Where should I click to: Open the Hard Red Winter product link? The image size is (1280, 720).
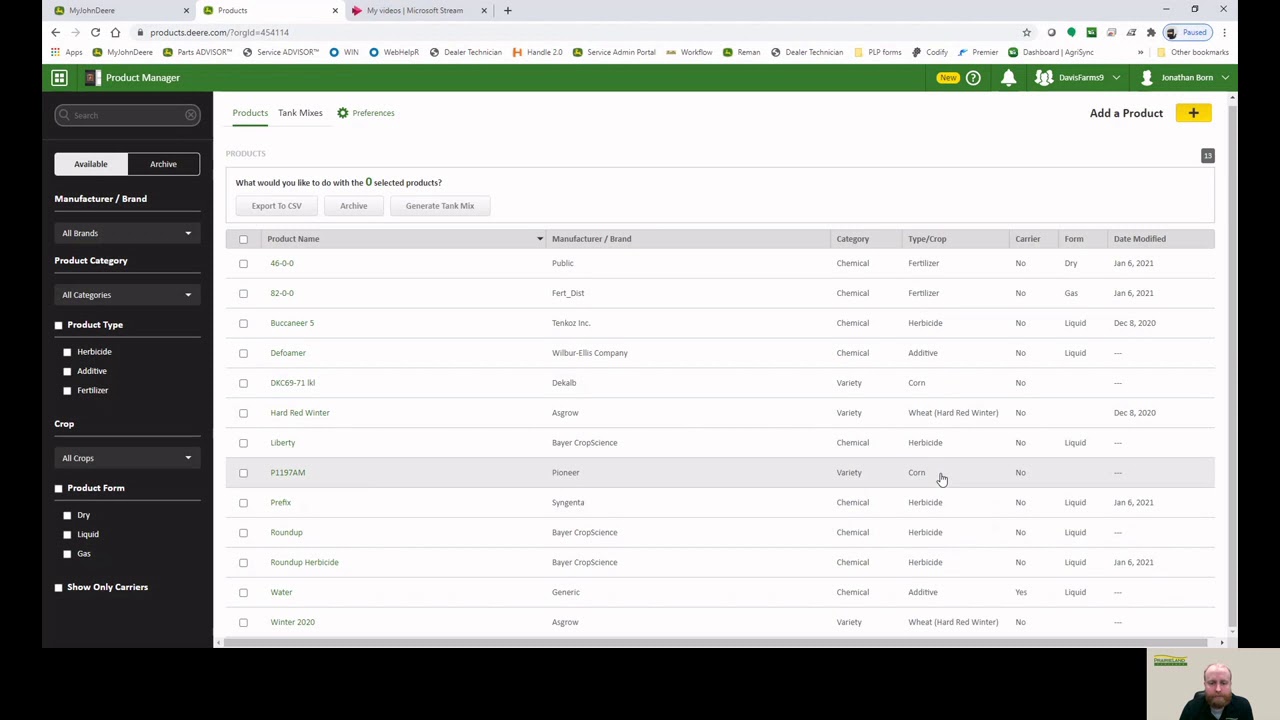[x=300, y=413]
